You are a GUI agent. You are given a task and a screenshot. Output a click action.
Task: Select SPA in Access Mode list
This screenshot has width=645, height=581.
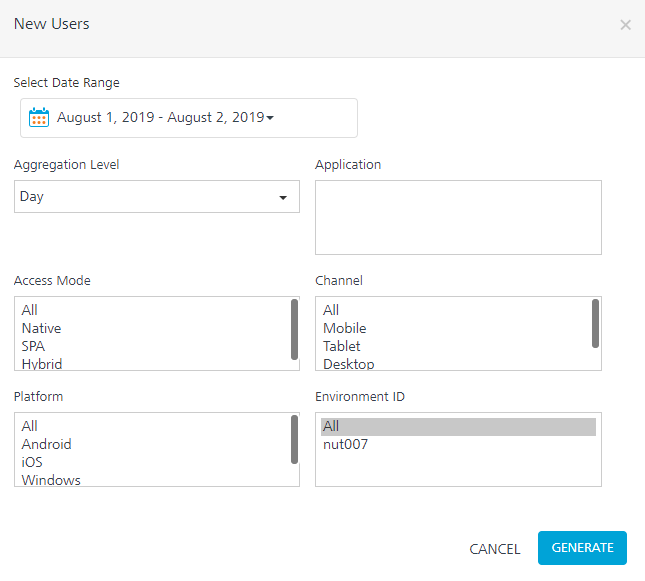click(33, 346)
